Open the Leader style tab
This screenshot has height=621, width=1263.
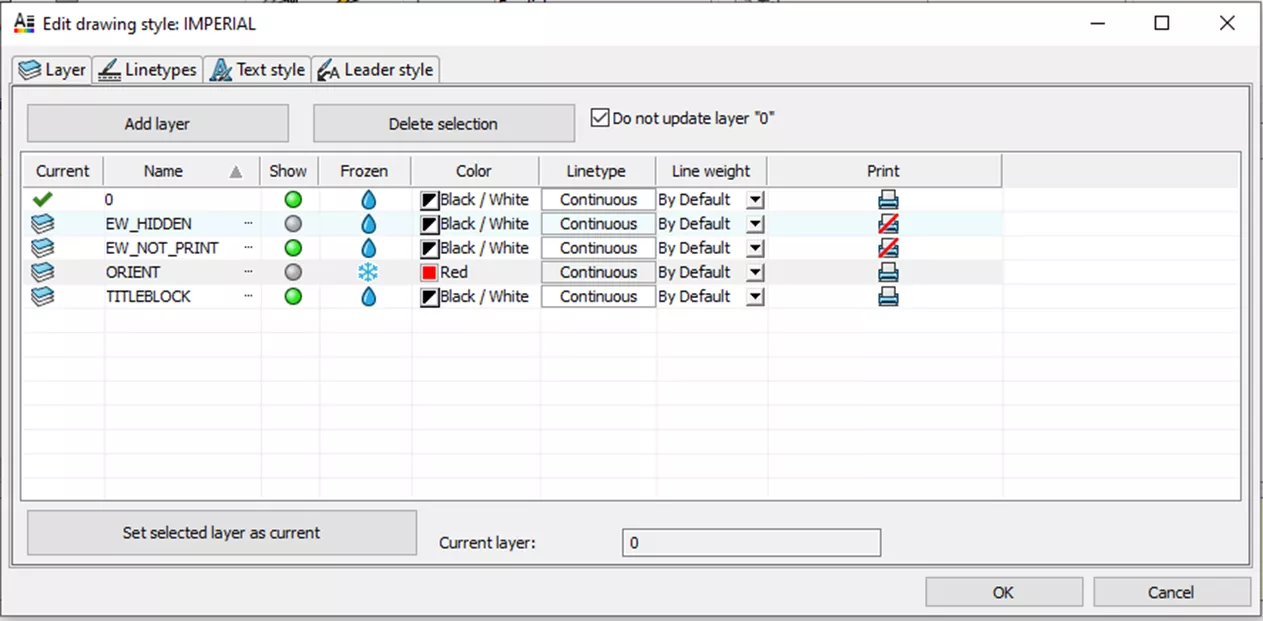(376, 70)
